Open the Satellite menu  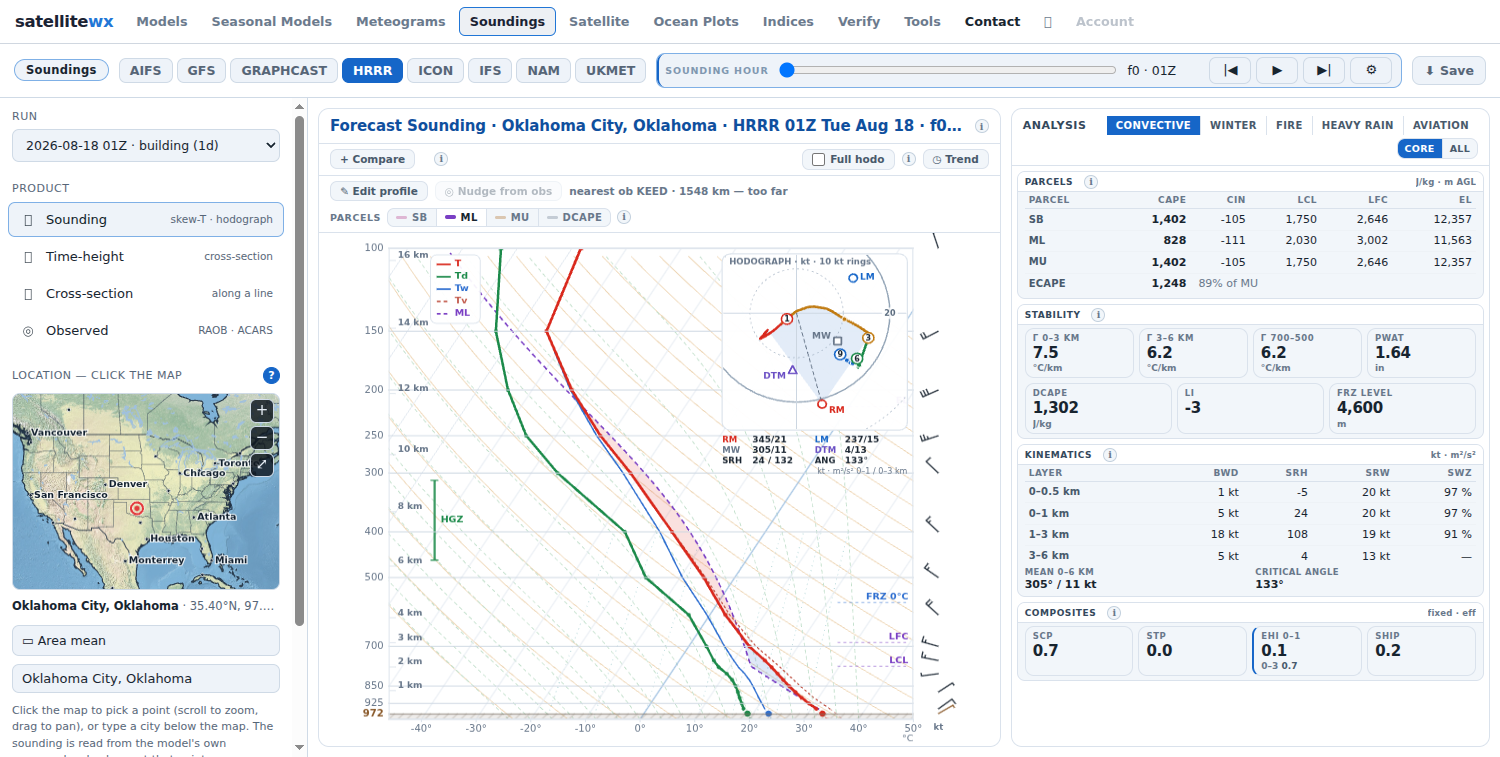599,21
